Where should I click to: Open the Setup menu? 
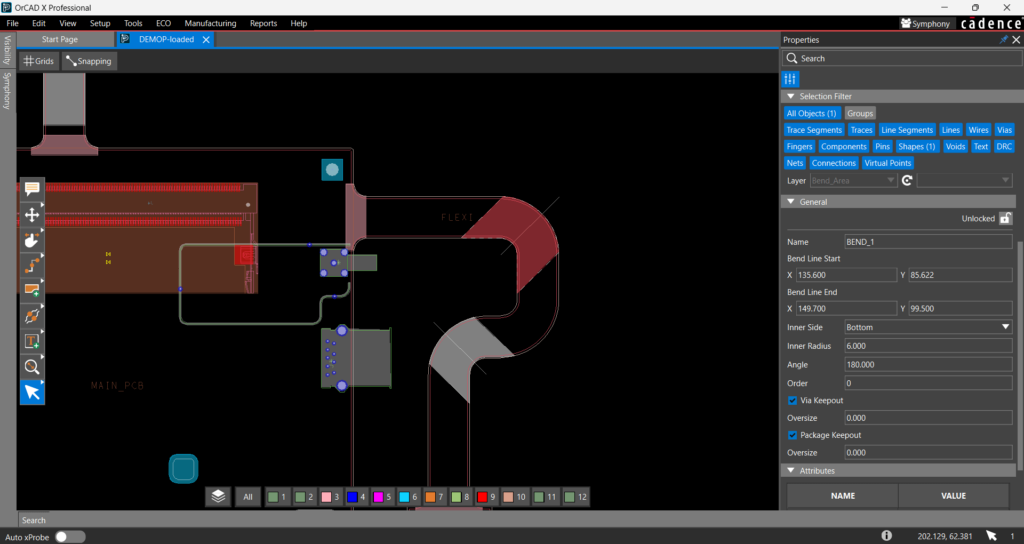100,24
